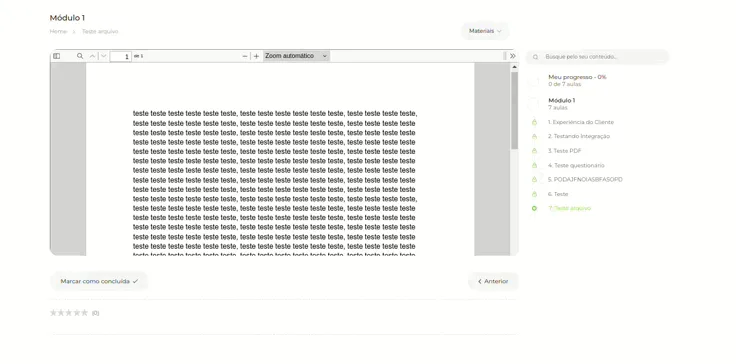Viewport: 736px width, 364px height.
Task: Click the scroll-up arrow of PDF viewer
Action: pos(514,67)
